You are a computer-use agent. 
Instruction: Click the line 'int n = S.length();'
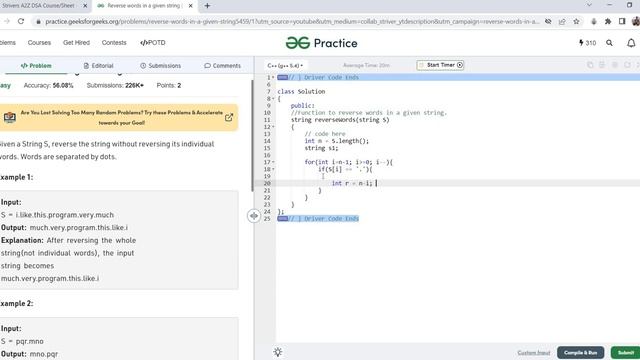(x=336, y=141)
